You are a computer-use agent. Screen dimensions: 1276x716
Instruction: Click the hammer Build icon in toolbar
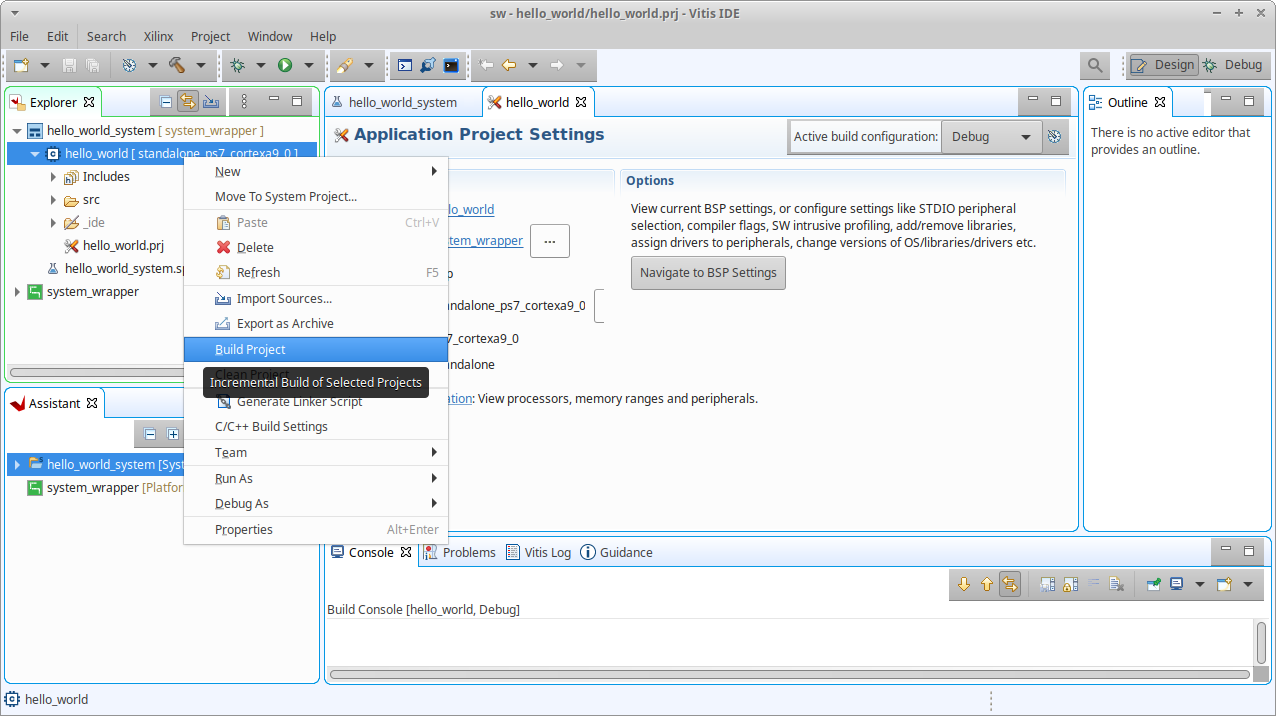[177, 65]
